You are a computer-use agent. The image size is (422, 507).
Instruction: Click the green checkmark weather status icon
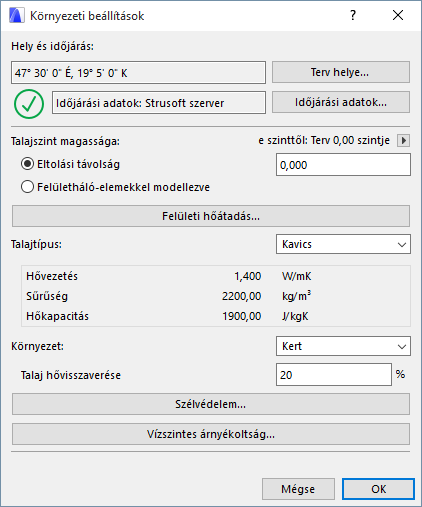pyautogui.click(x=29, y=104)
